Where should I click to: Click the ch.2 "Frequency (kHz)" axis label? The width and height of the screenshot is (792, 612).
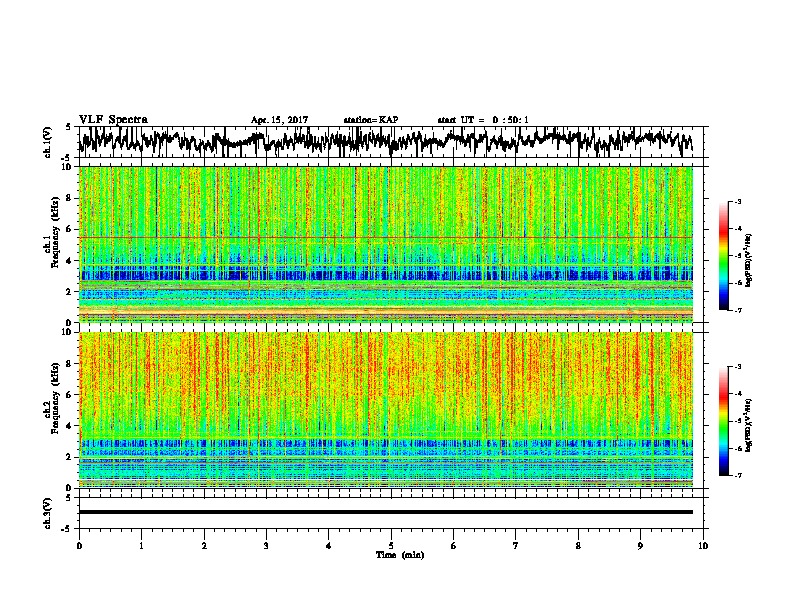click(55, 398)
